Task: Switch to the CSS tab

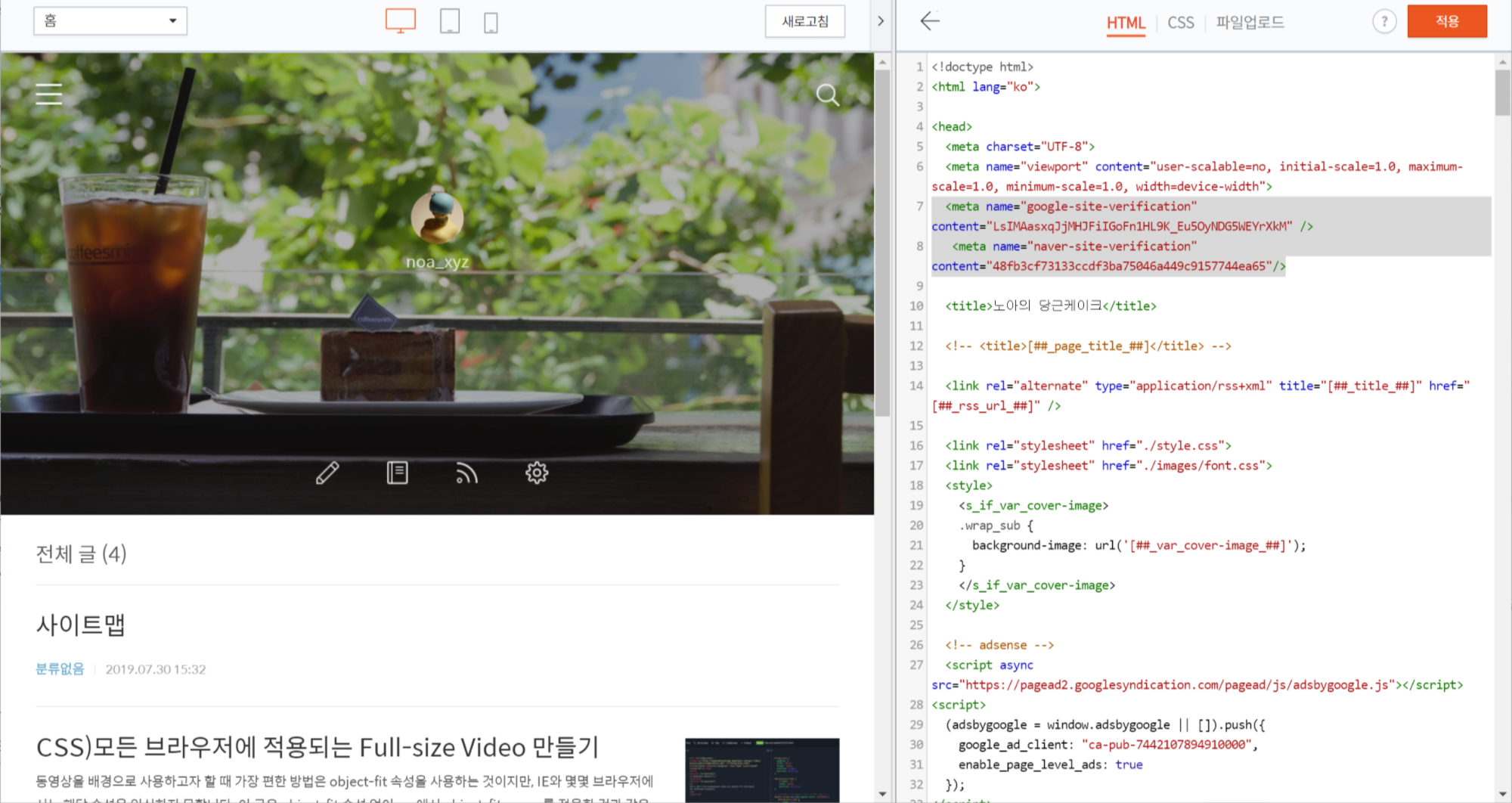Action: [x=1181, y=23]
